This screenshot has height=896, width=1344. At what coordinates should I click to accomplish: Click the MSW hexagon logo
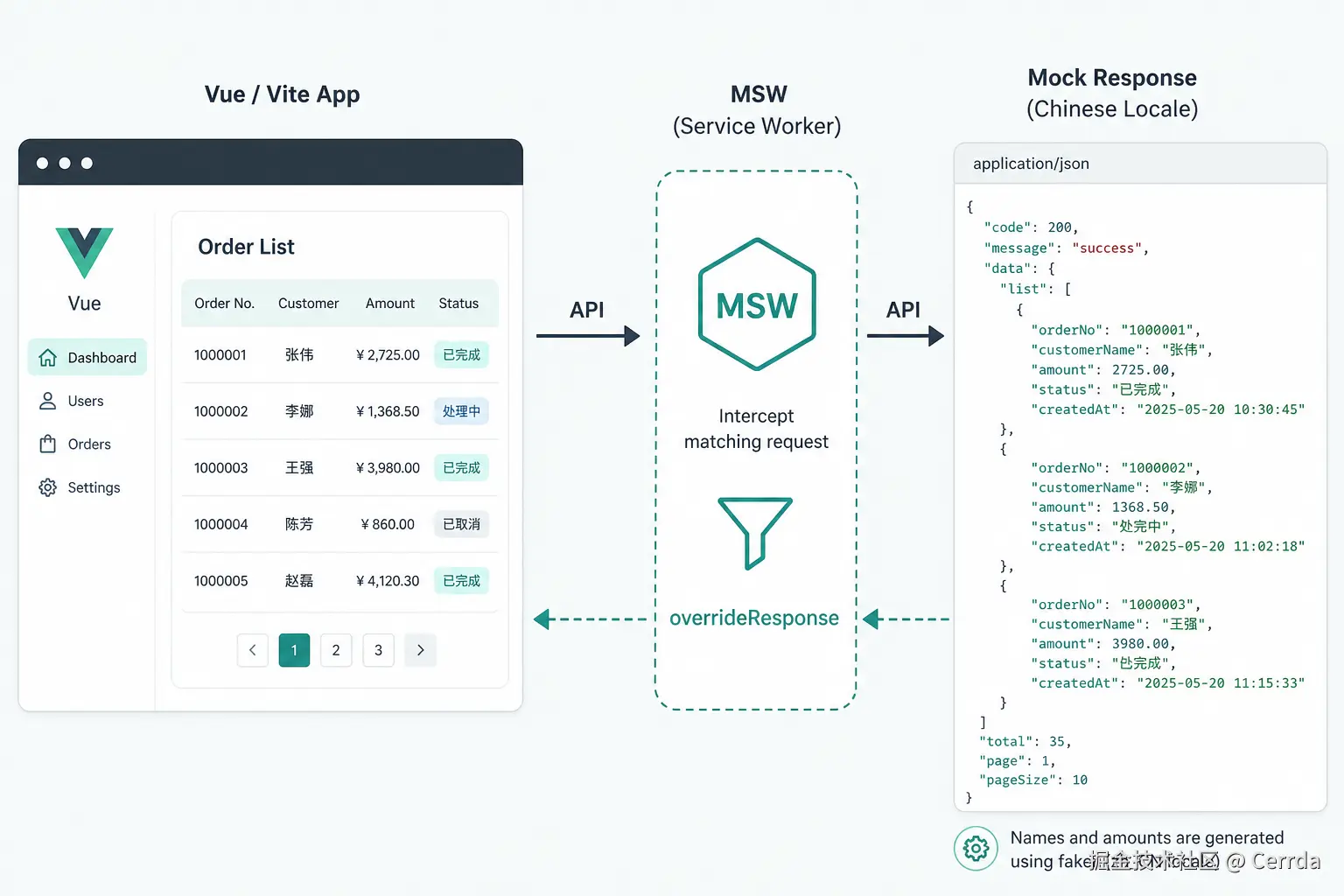click(x=757, y=304)
